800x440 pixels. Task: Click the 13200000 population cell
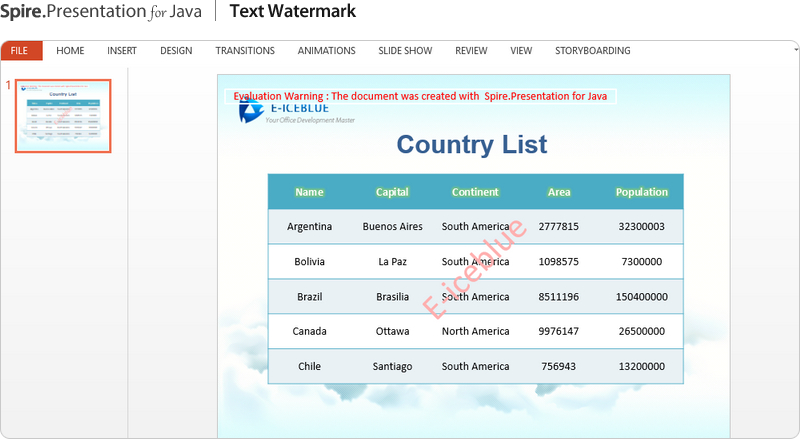642,366
